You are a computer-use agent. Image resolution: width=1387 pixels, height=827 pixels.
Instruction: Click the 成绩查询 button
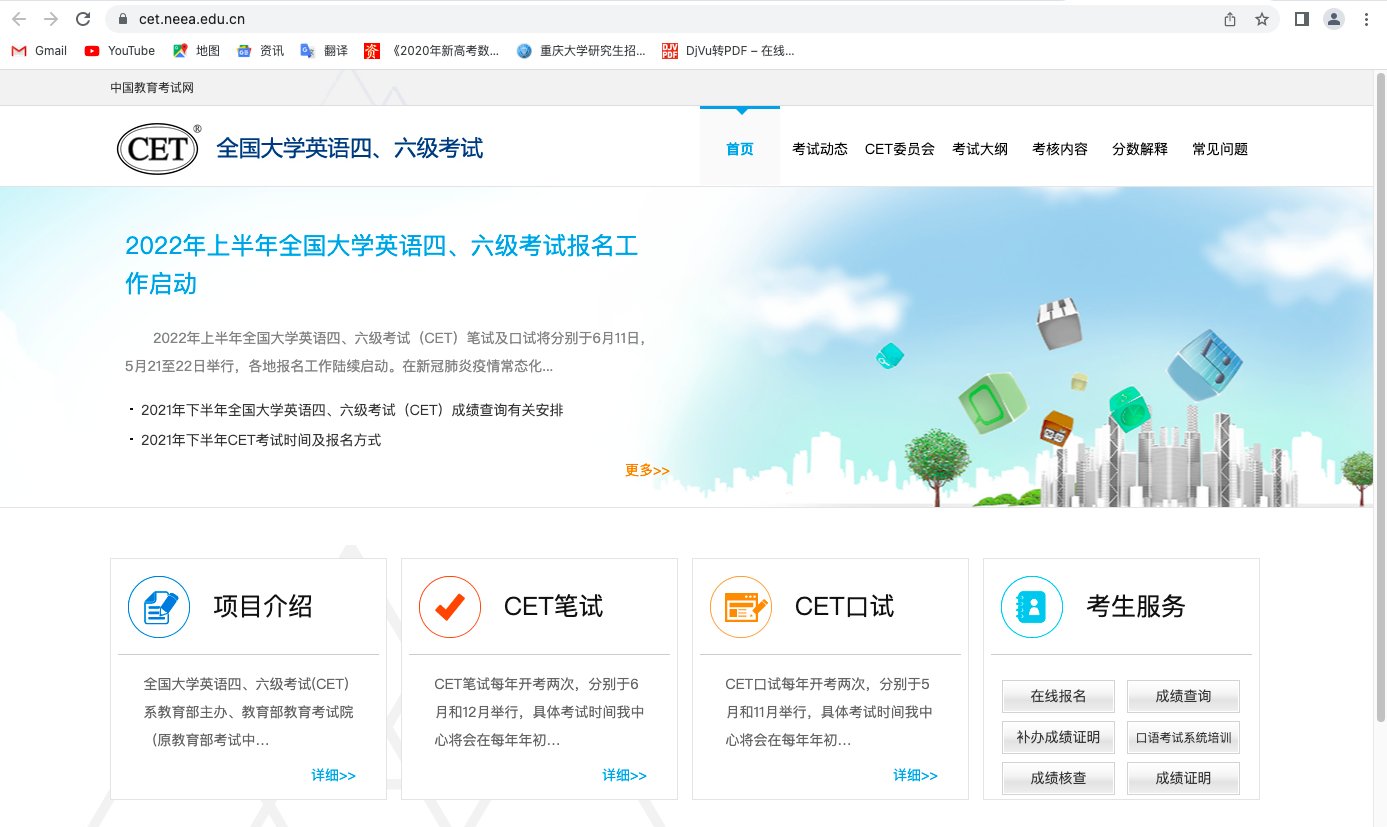[x=1183, y=696]
